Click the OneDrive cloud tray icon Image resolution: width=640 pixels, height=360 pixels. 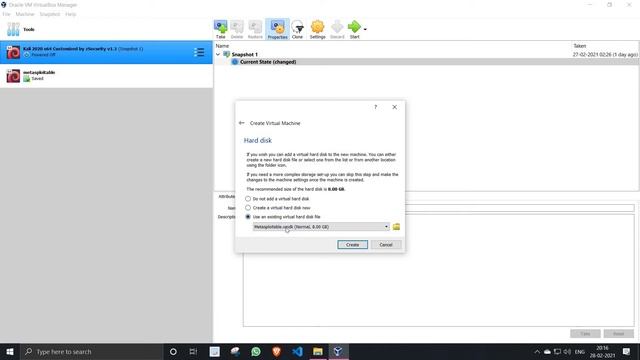coord(547,352)
